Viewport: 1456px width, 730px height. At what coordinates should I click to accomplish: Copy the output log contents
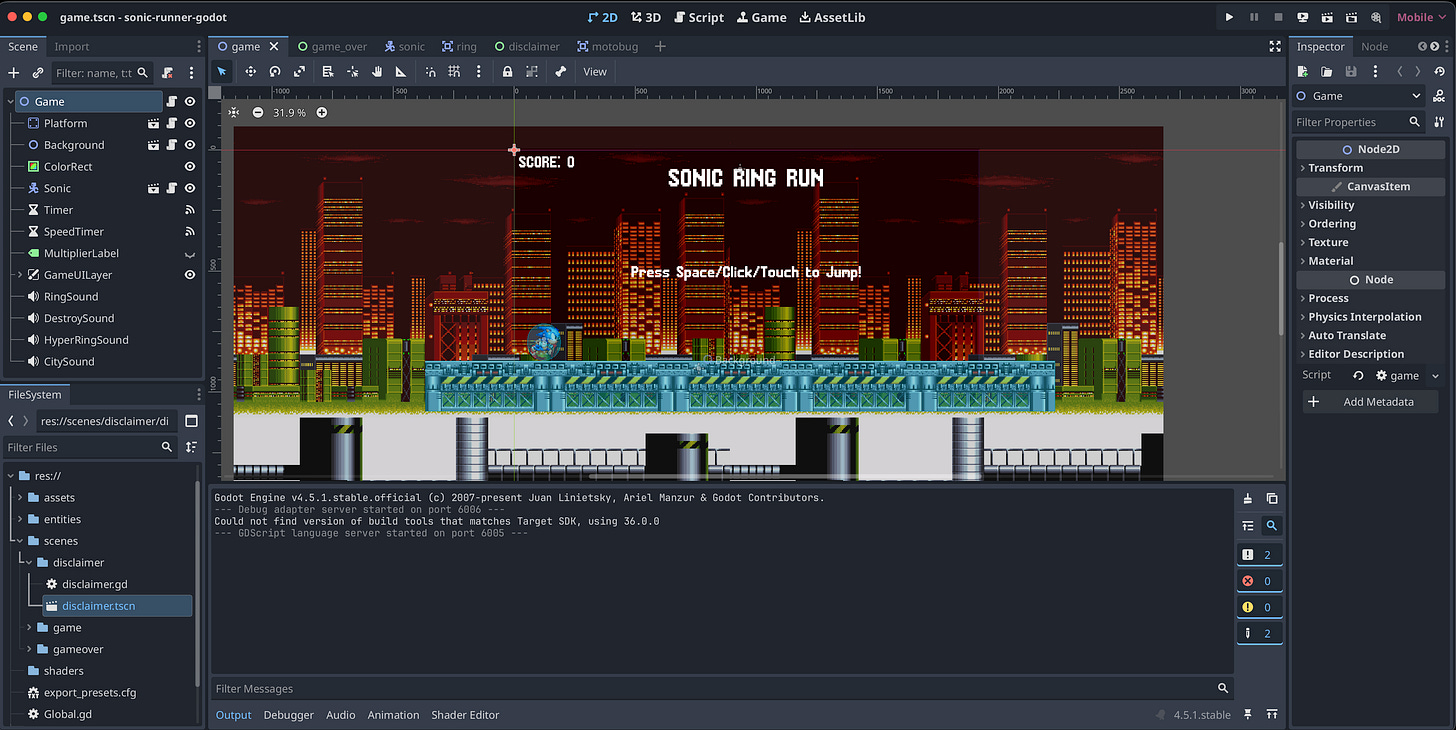(x=1272, y=498)
